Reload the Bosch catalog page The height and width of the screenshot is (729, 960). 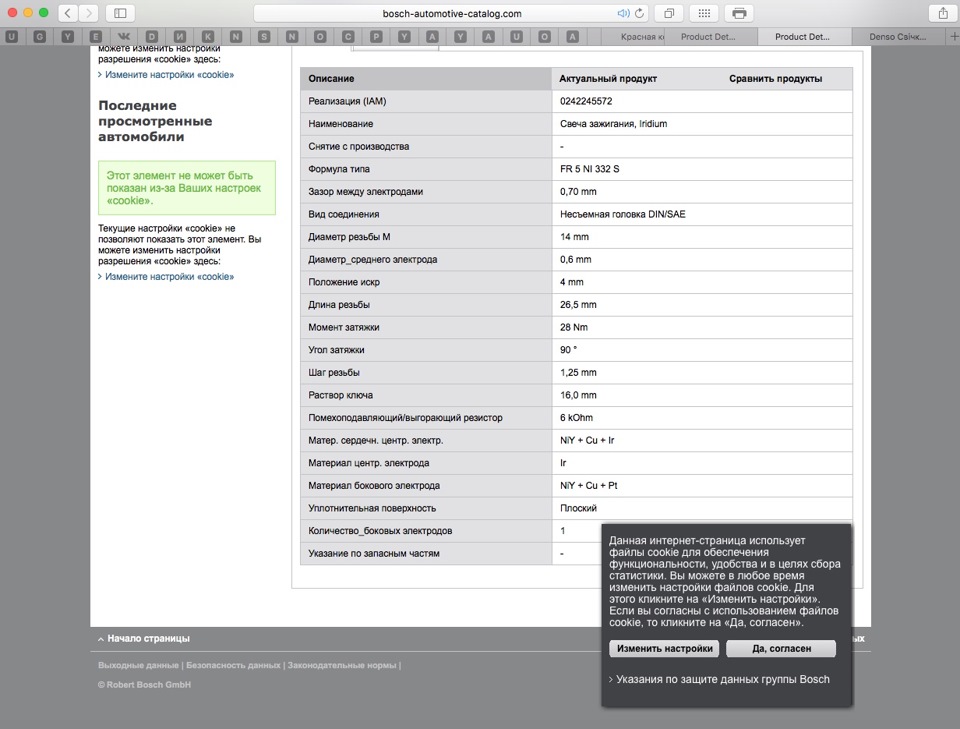pyautogui.click(x=639, y=13)
